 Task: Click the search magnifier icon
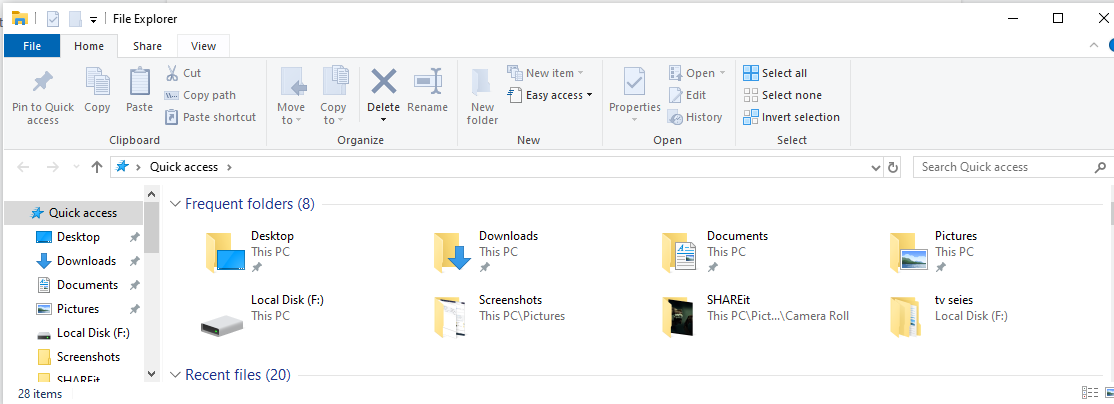click(1100, 168)
